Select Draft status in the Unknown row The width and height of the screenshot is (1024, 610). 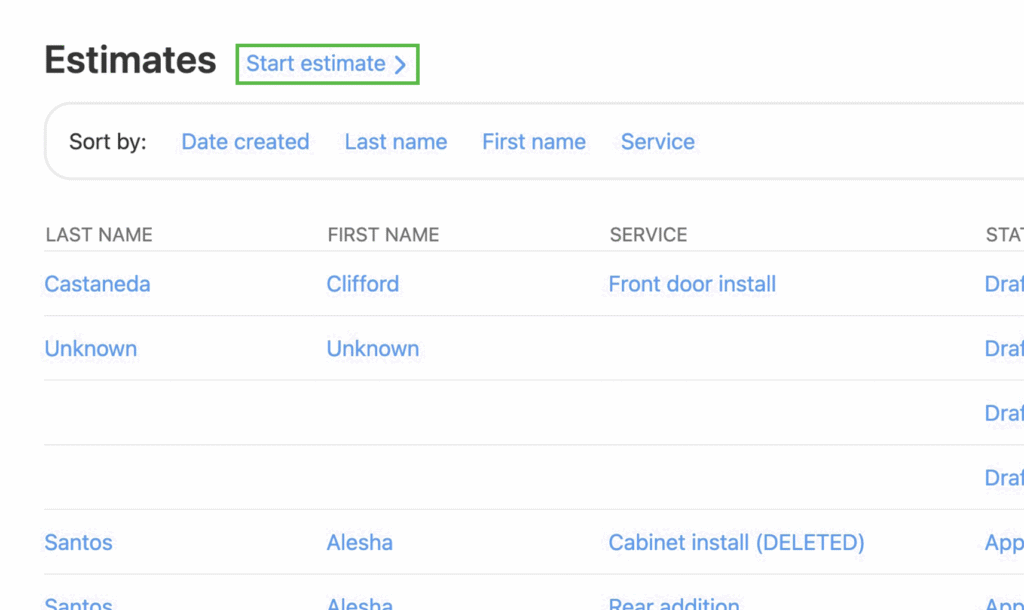[x=1003, y=349]
